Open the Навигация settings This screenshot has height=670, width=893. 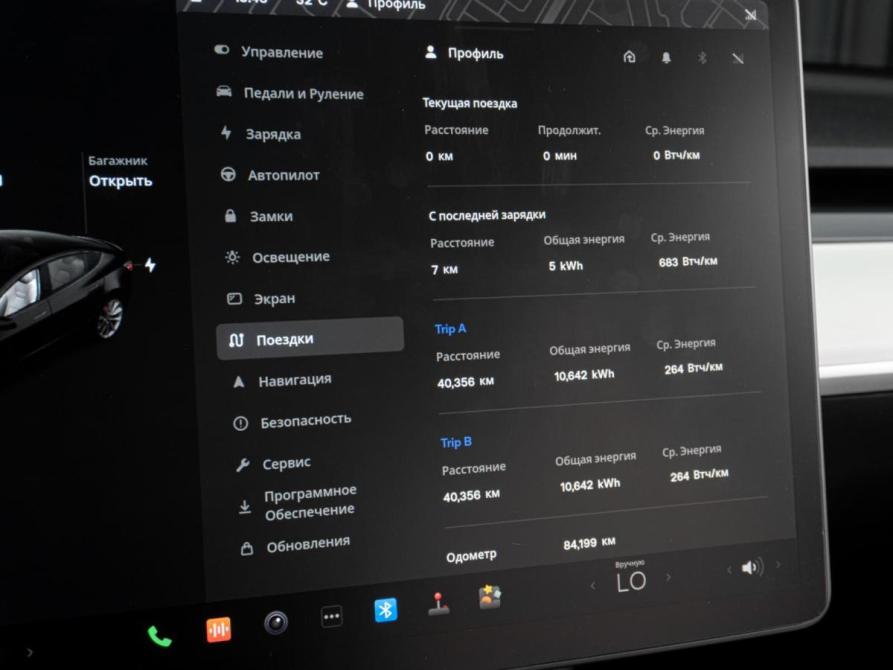[282, 380]
